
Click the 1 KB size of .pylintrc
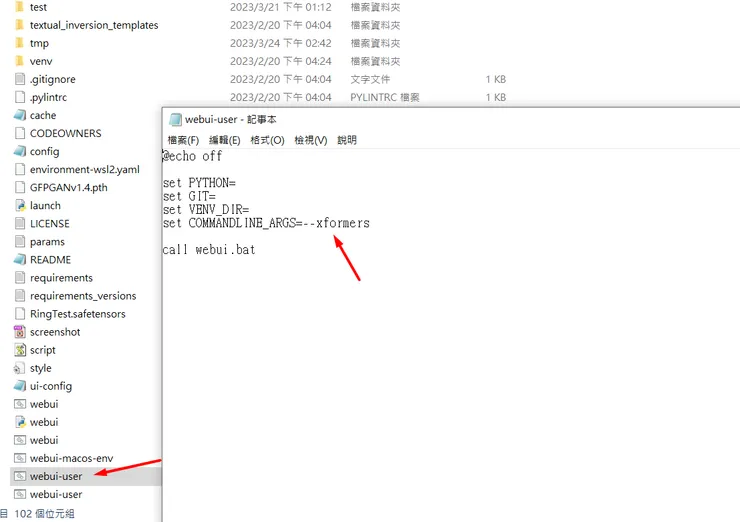[x=496, y=97]
